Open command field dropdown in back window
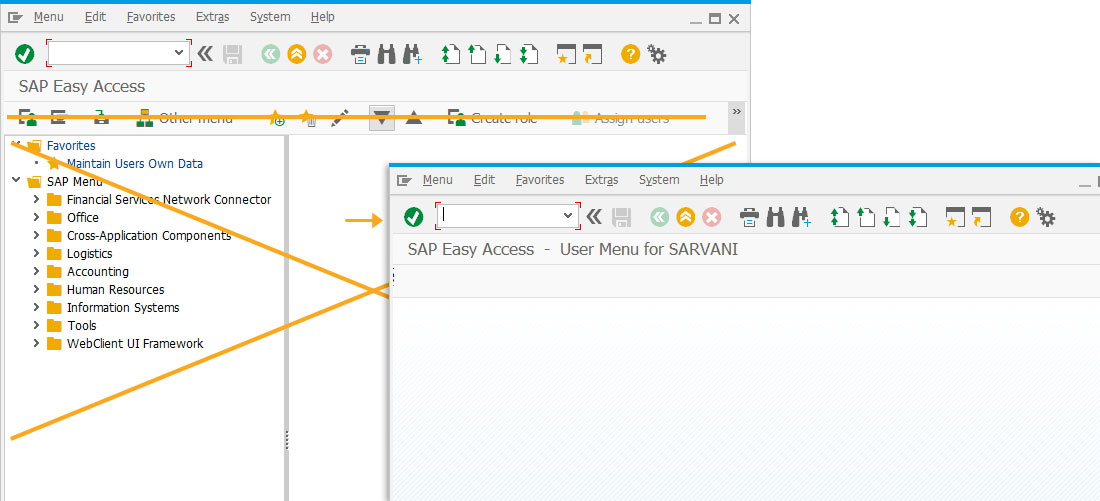Screen dimensions: 1100x501 click(x=179, y=53)
